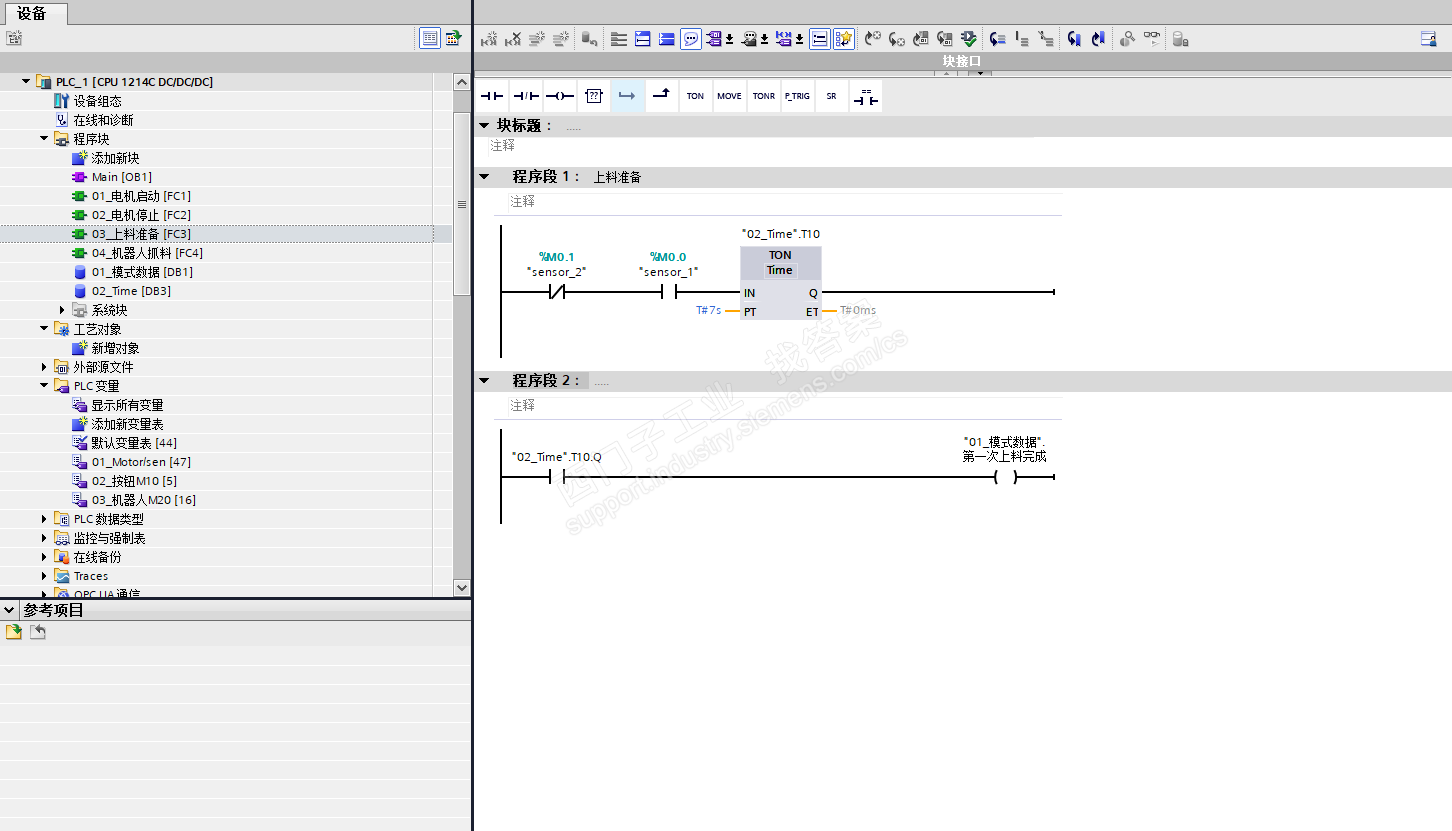The width and height of the screenshot is (1452, 831).
Task: Toggle the favorites bar display in editor
Action: pos(844,39)
